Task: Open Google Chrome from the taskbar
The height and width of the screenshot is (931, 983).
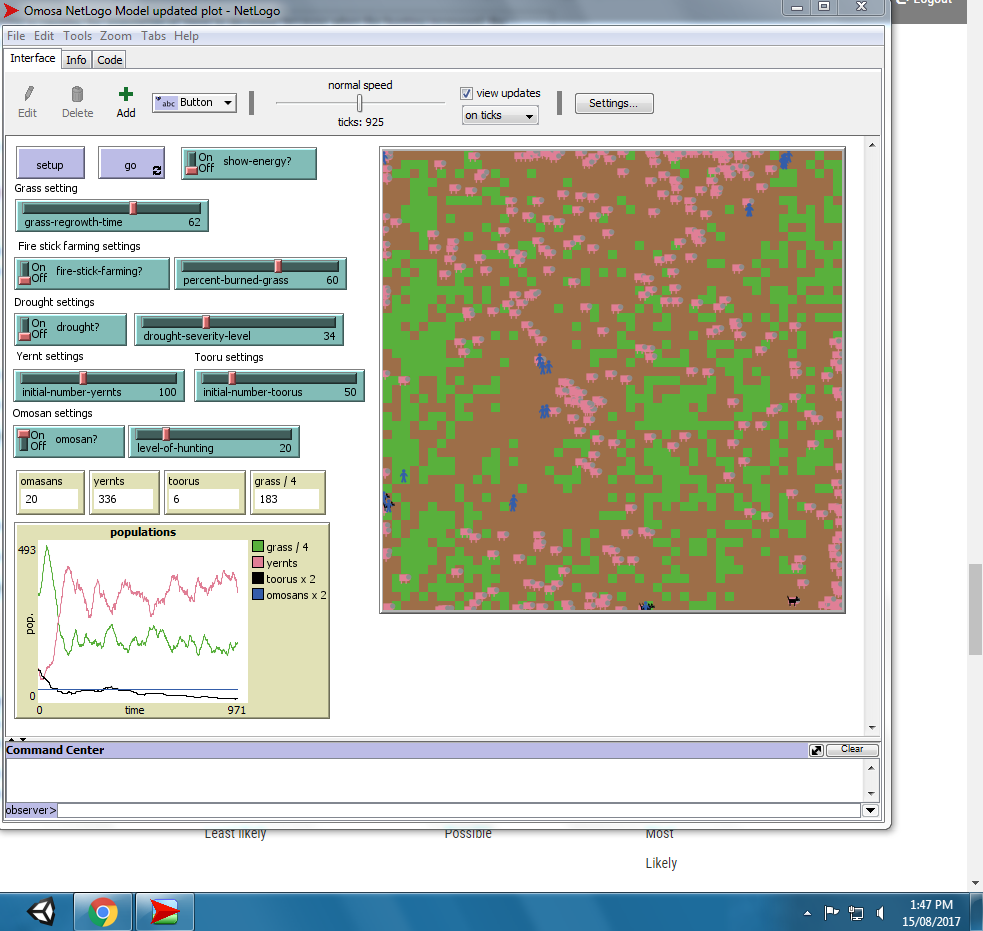Action: tap(103, 912)
